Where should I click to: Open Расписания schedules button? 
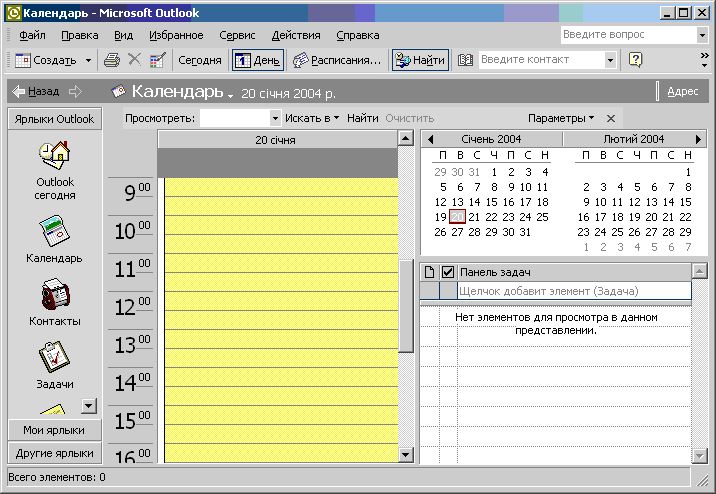point(337,60)
